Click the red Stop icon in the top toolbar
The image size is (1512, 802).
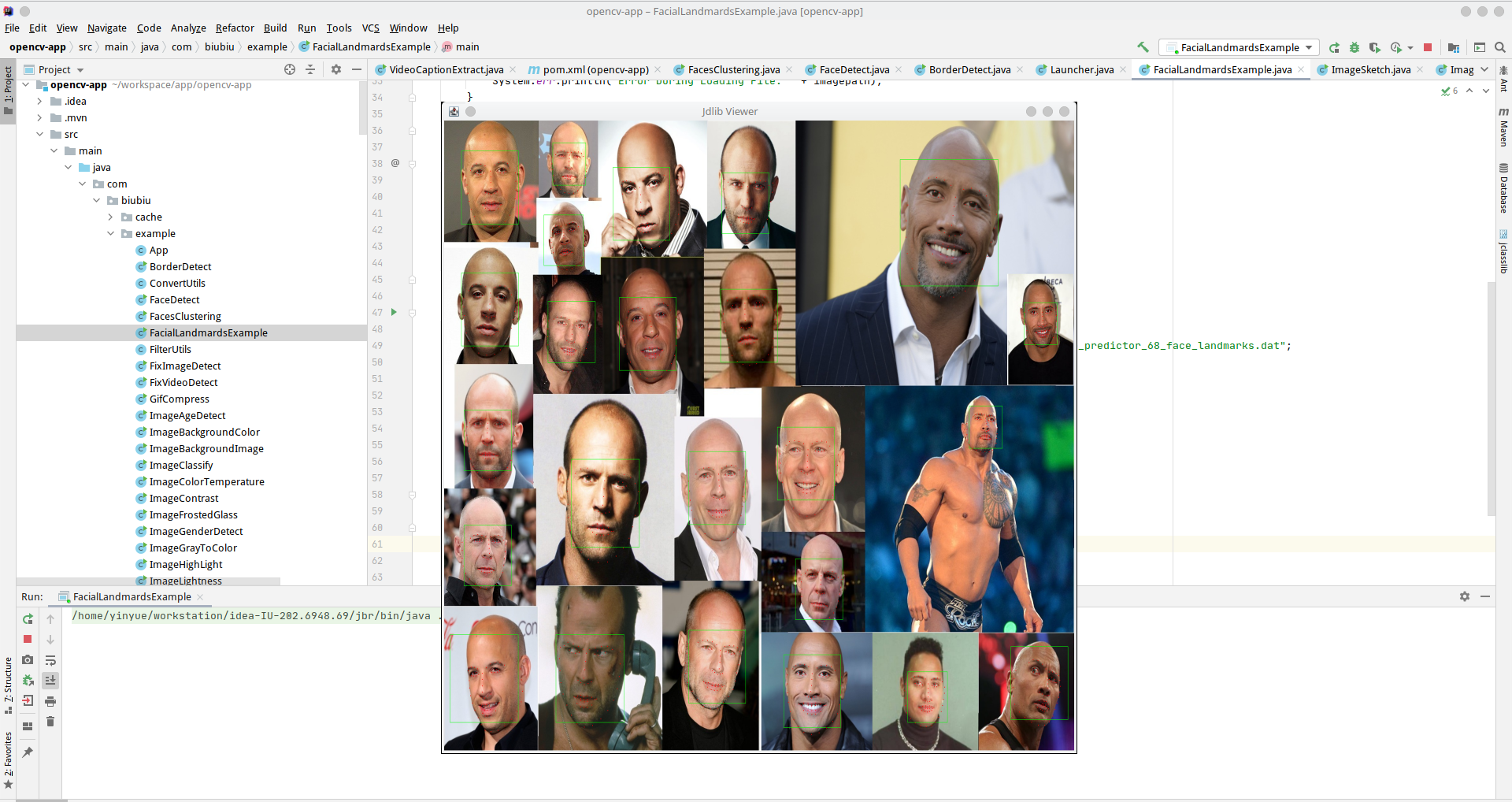[1428, 47]
